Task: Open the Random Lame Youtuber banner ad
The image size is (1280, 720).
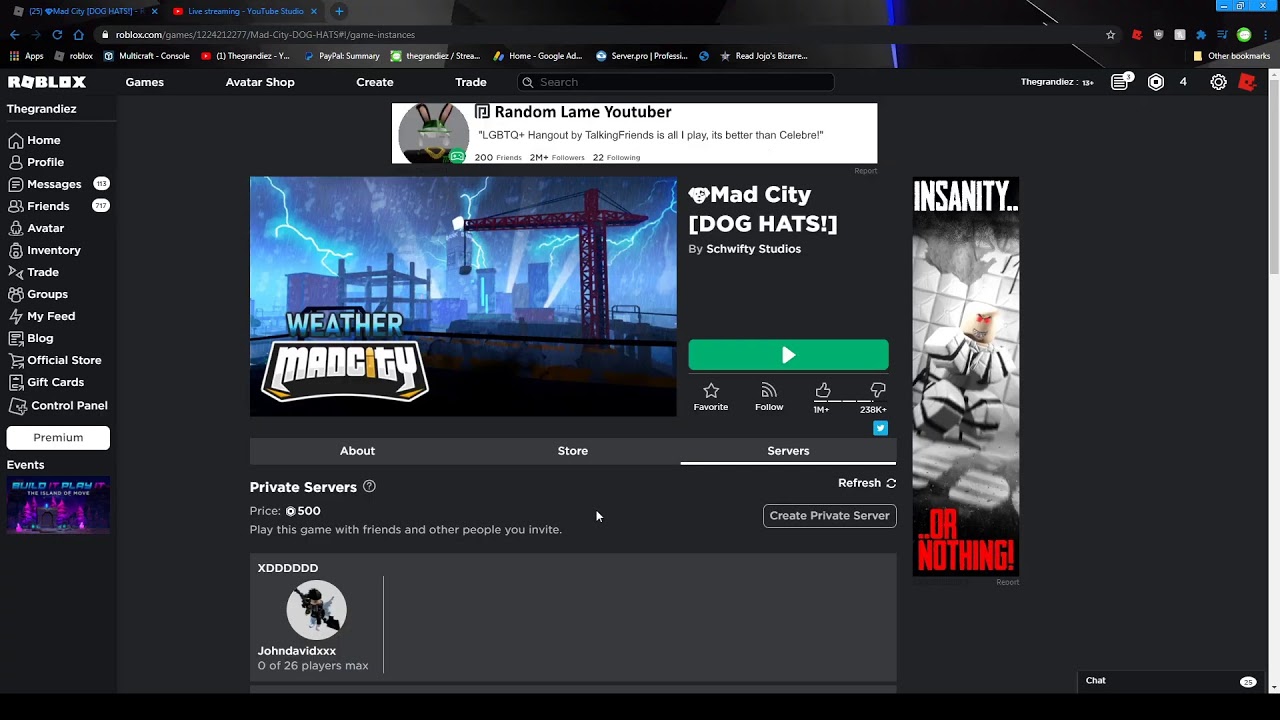Action: click(634, 133)
